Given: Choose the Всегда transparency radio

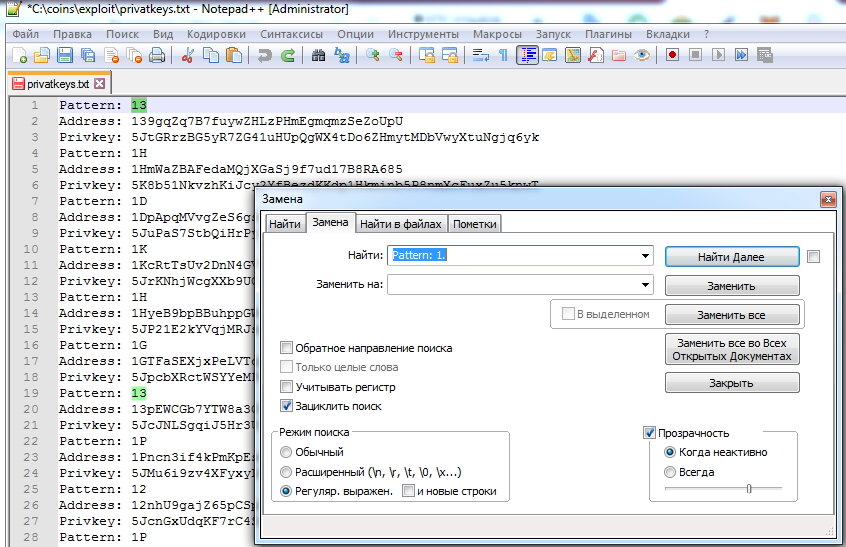Looking at the screenshot, I should tap(670, 471).
